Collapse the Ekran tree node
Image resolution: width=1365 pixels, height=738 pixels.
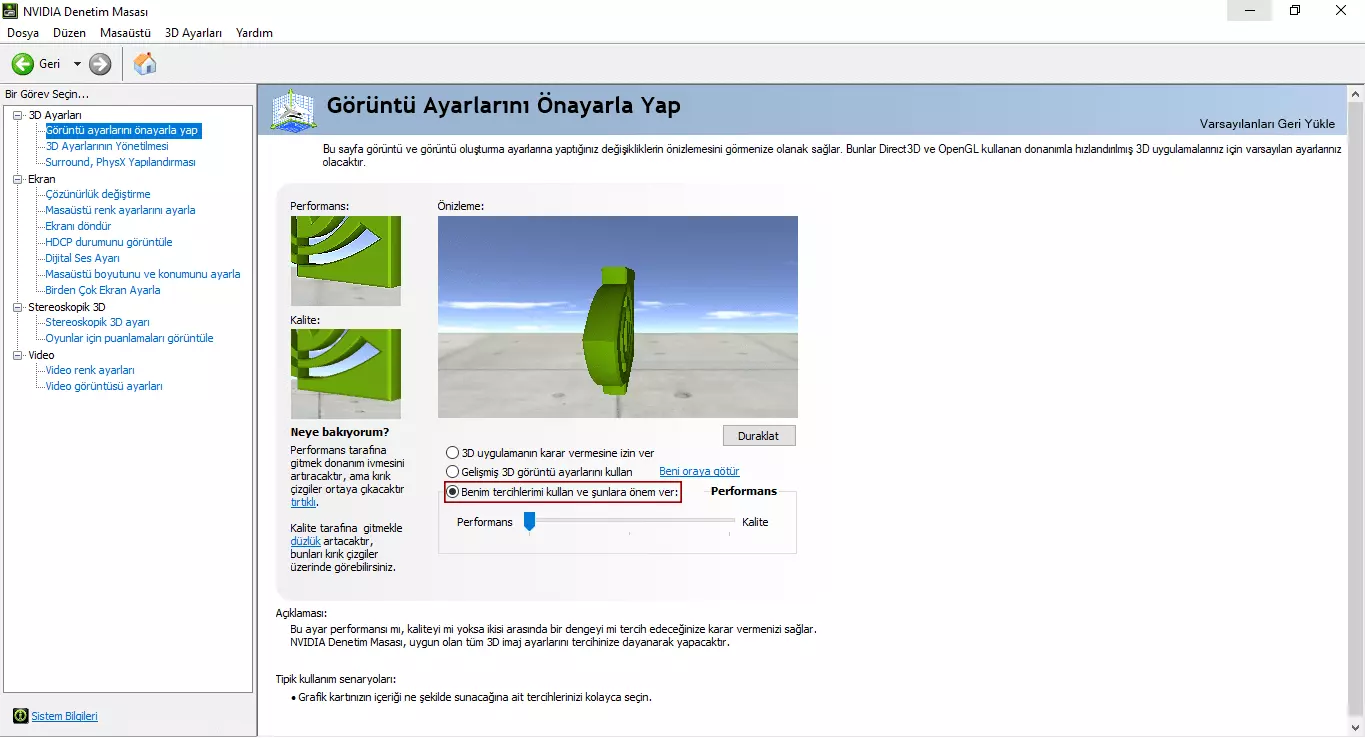[x=18, y=179]
